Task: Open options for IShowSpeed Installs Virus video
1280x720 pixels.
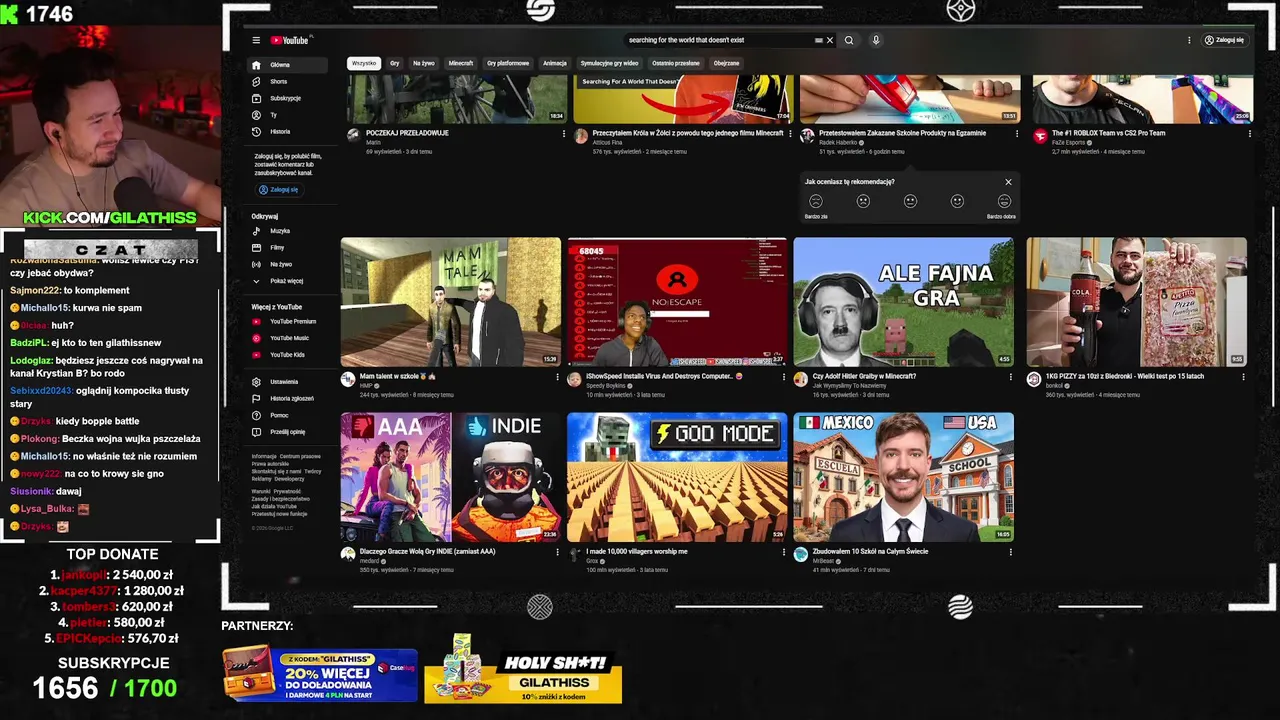Action: (784, 377)
